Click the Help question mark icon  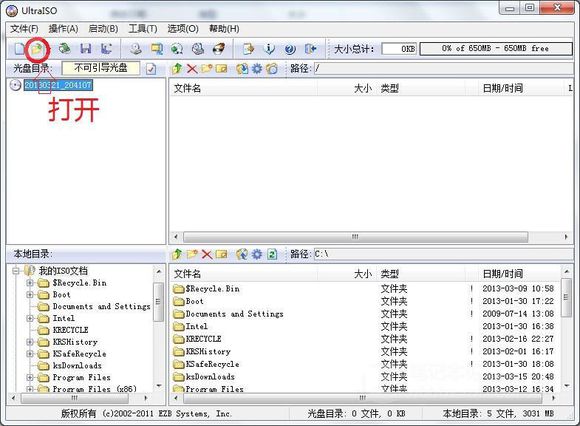(290, 49)
